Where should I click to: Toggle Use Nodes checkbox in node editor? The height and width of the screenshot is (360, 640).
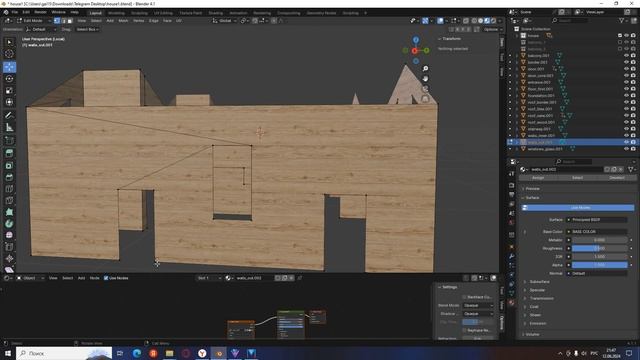[106, 278]
